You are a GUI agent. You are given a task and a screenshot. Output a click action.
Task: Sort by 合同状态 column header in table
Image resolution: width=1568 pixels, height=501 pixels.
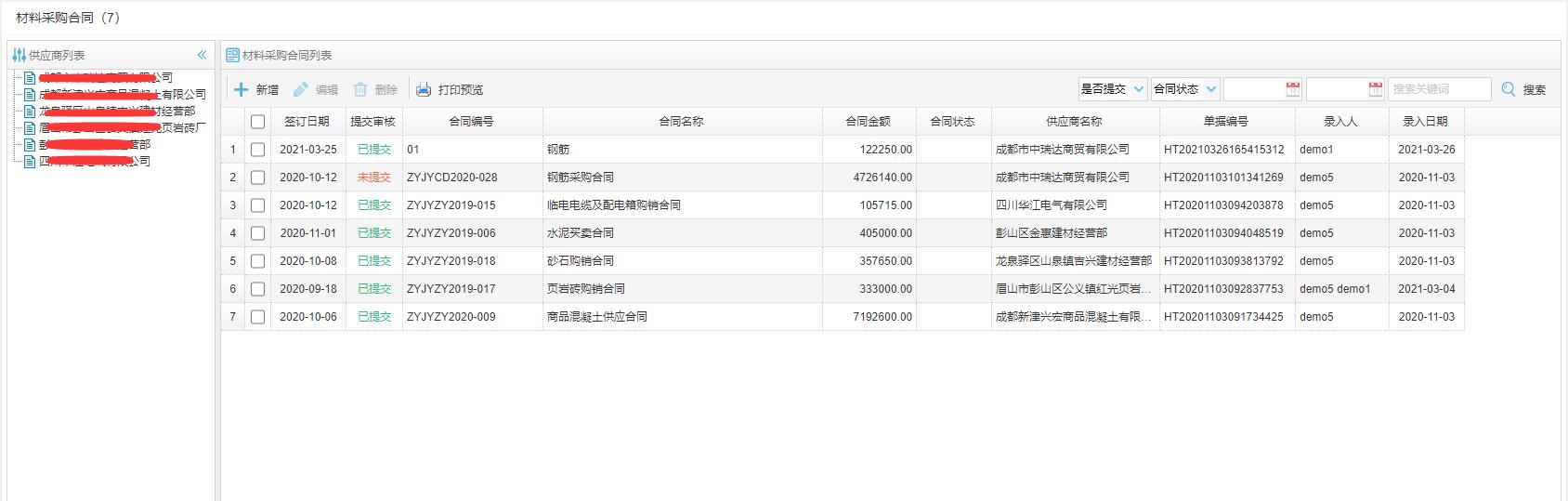pos(953,122)
